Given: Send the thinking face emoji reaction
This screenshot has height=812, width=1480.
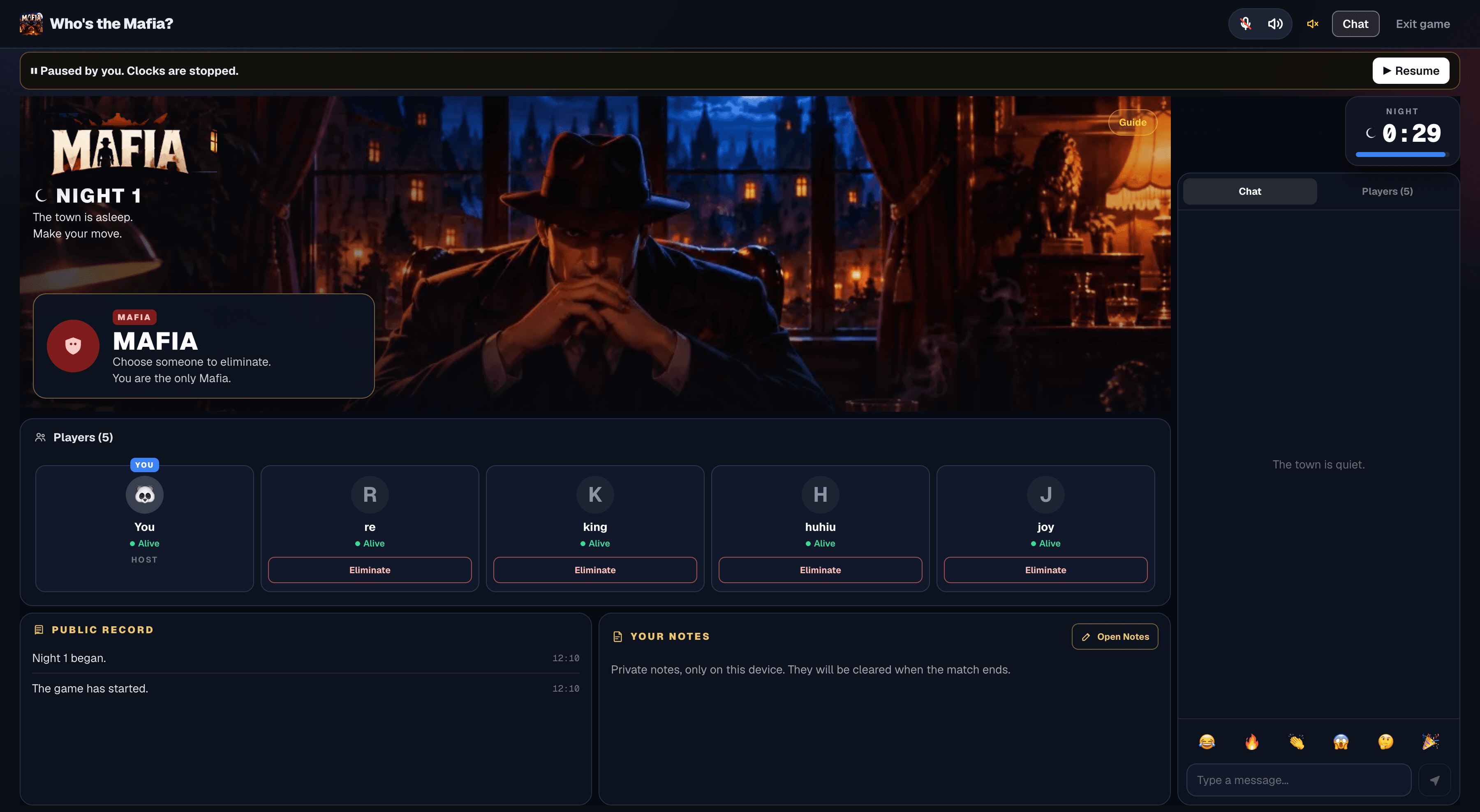Looking at the screenshot, I should tap(1385, 741).
